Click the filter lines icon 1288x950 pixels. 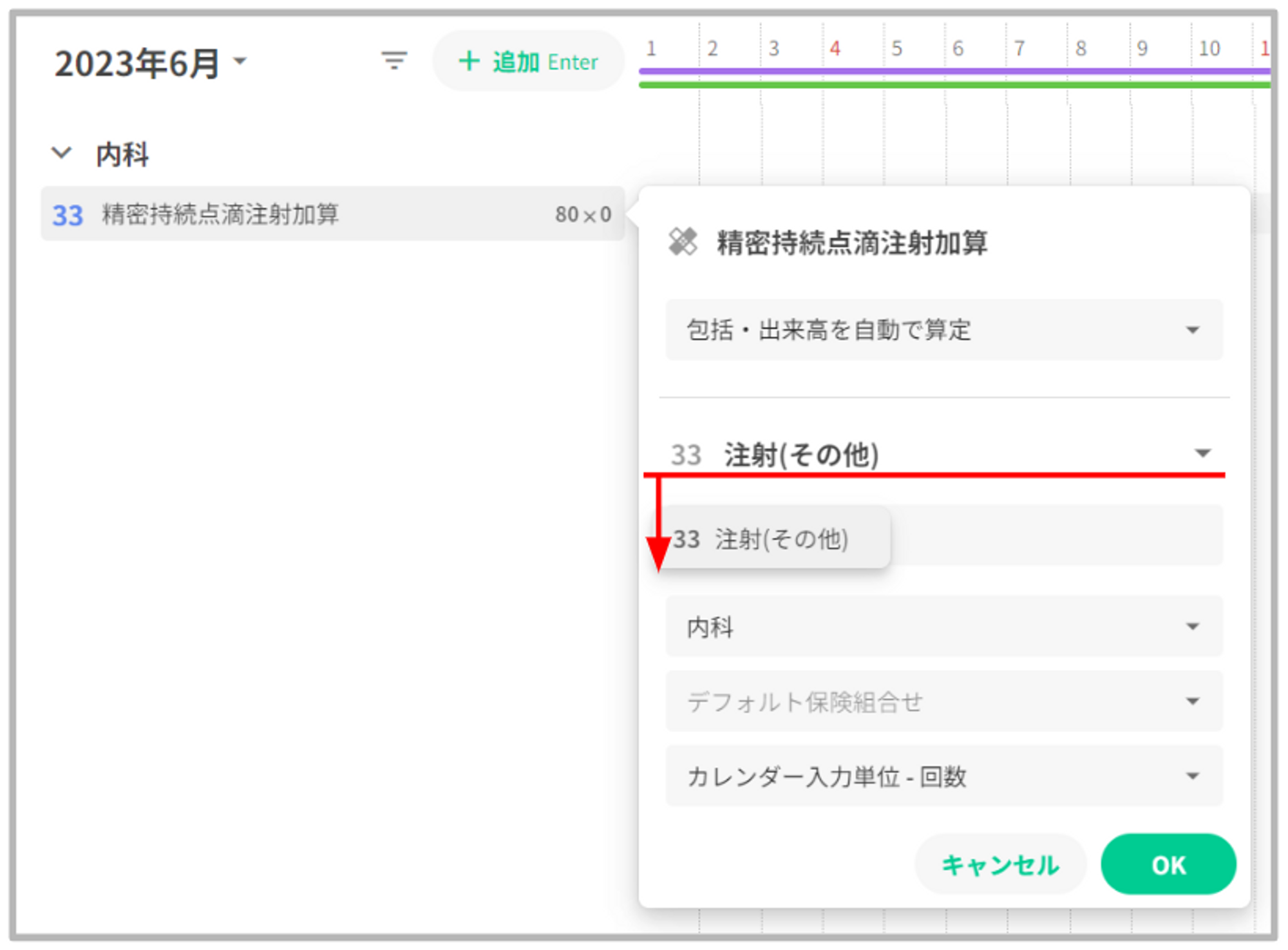point(394,61)
